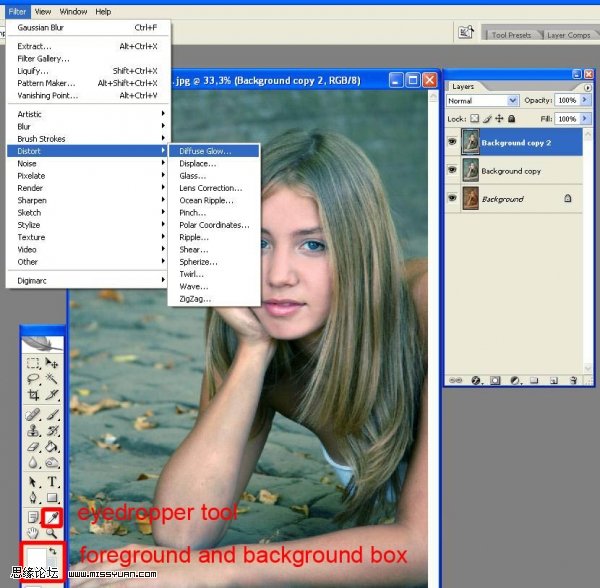Select the Eyedropper tool

point(52,518)
